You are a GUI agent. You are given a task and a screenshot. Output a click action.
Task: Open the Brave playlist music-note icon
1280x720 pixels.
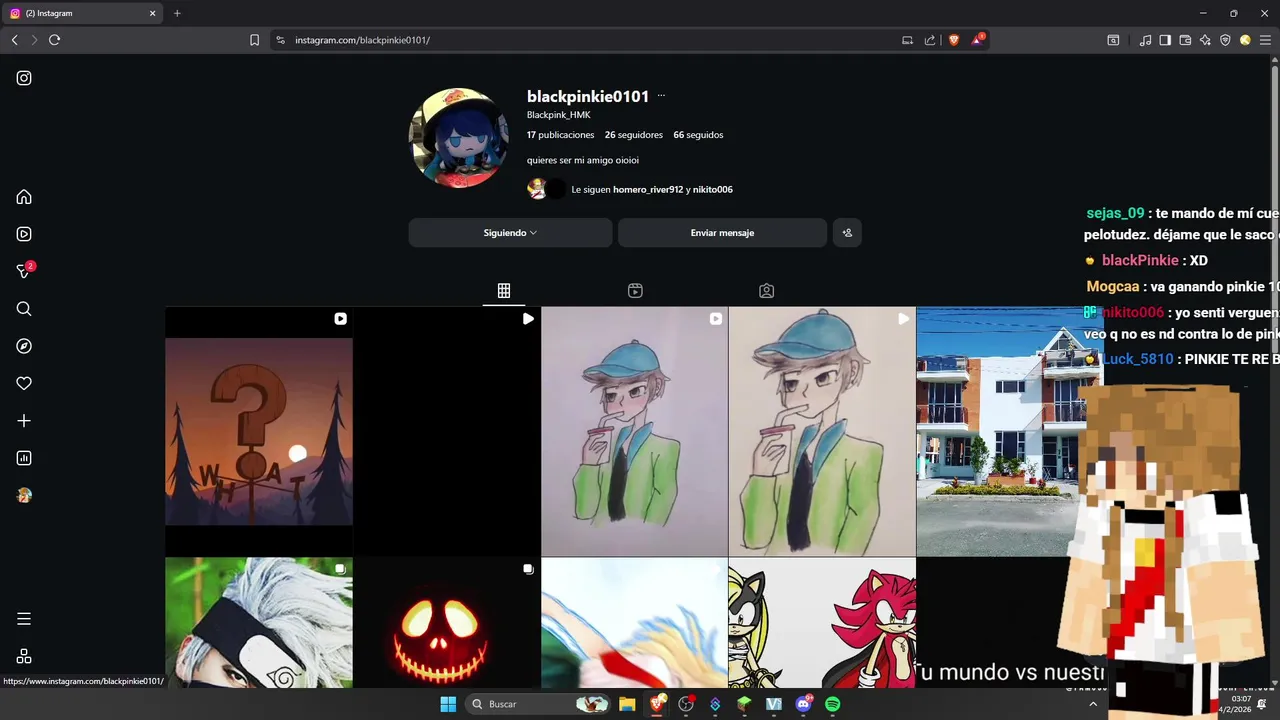click(1145, 40)
